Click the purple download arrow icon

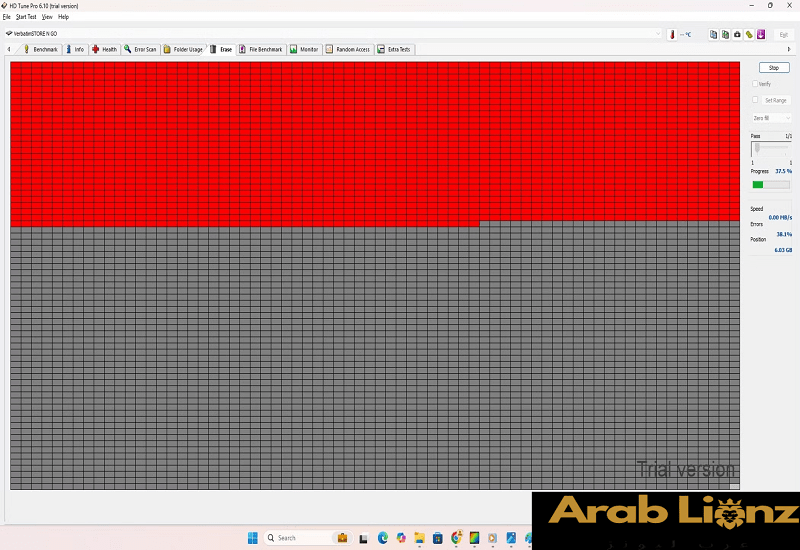click(x=761, y=34)
